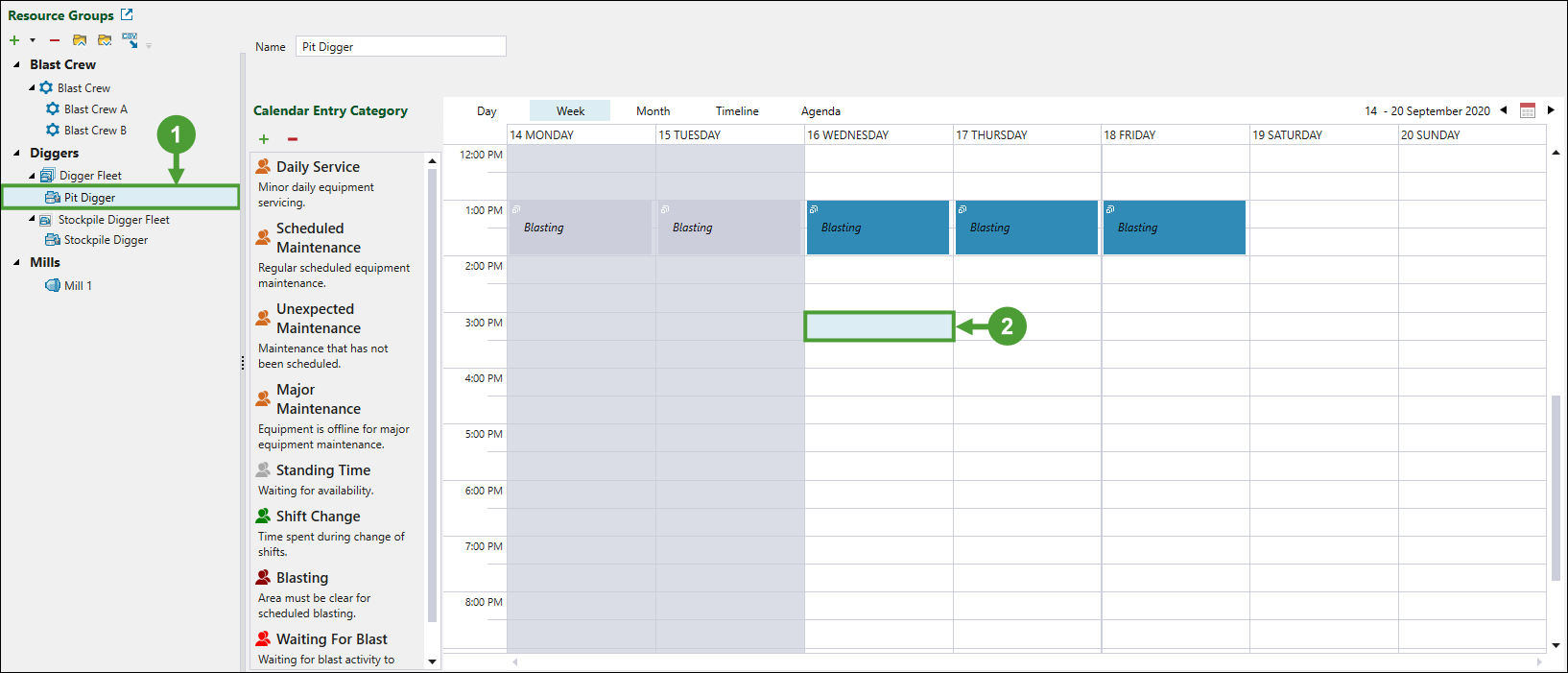Click the green add resource group plus
Screen dimensions: 1568x673
[x=14, y=40]
